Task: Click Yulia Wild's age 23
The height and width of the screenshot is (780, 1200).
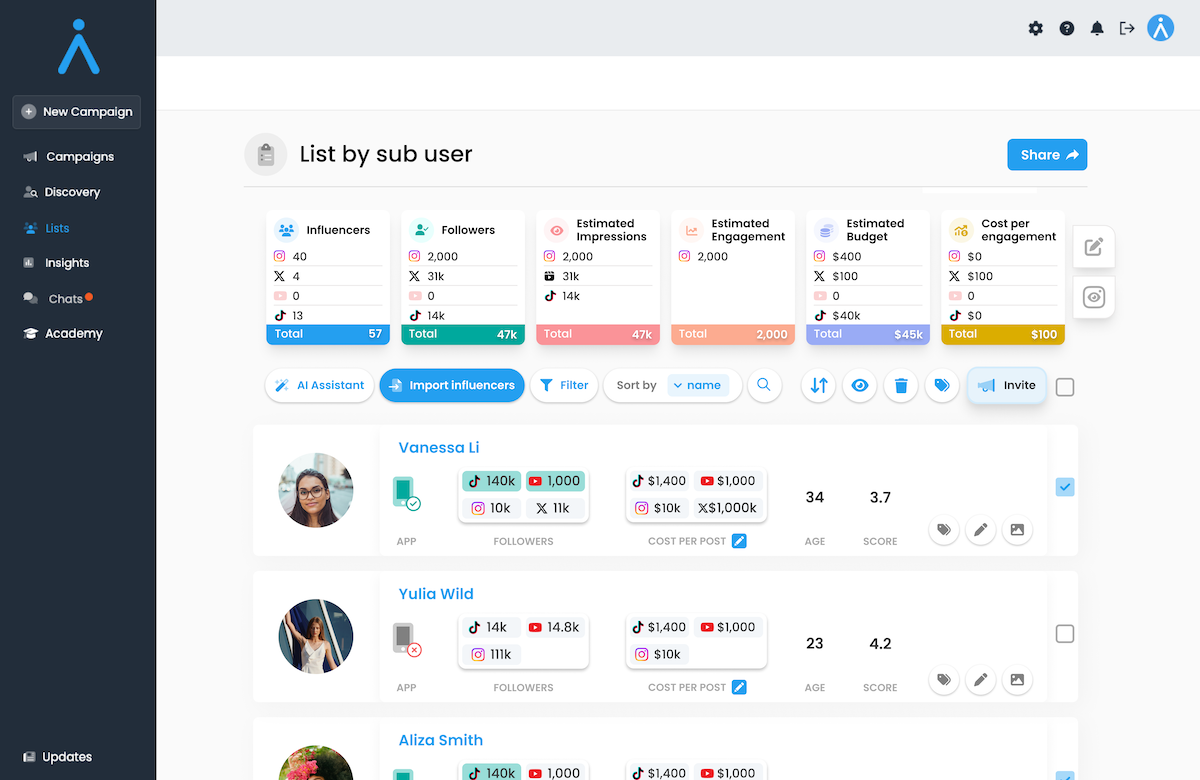Action: pos(815,643)
